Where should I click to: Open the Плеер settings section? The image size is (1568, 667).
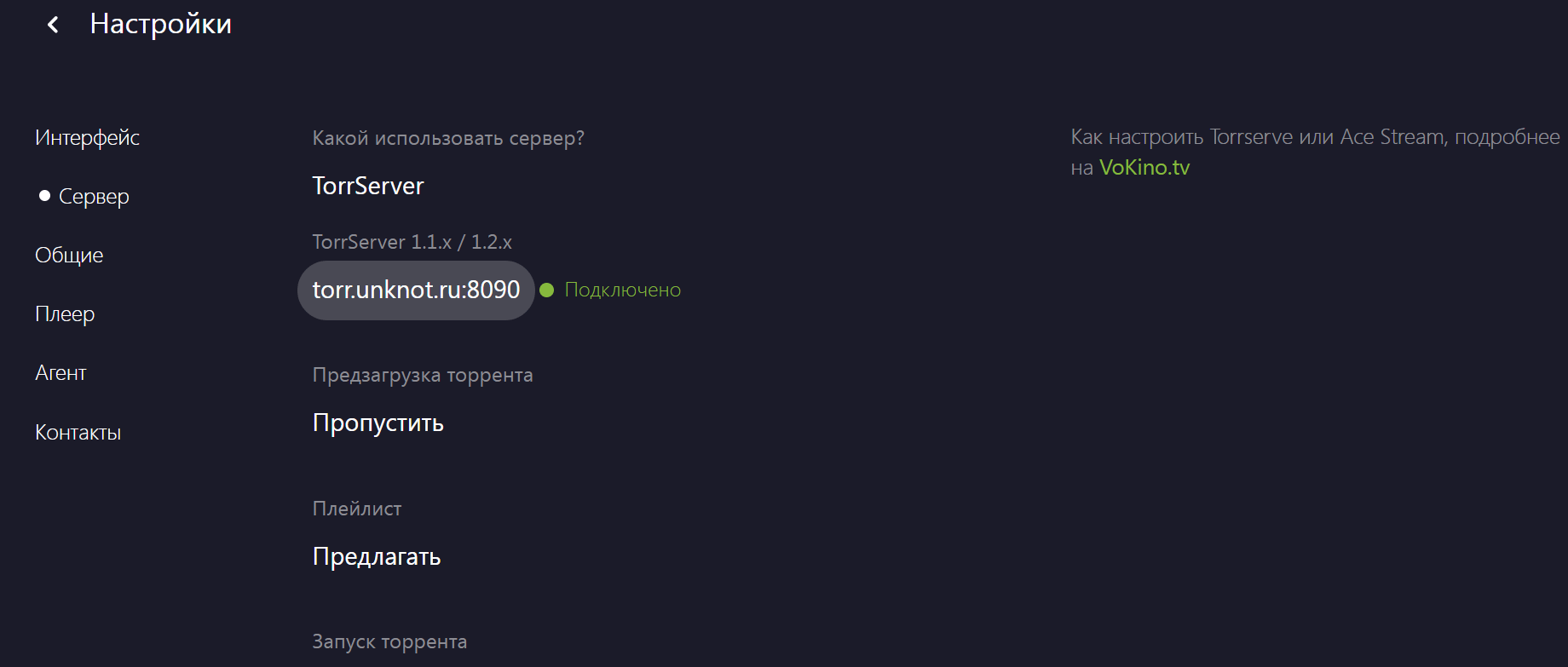65,314
